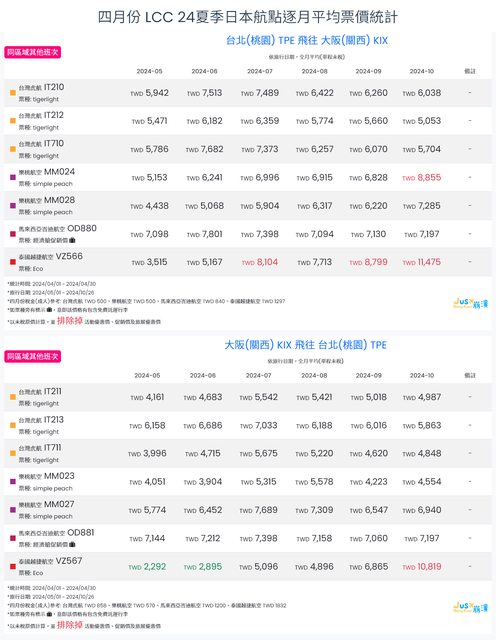Click the red square beside VZ567
The width and height of the screenshot is (496, 640).
(13, 567)
